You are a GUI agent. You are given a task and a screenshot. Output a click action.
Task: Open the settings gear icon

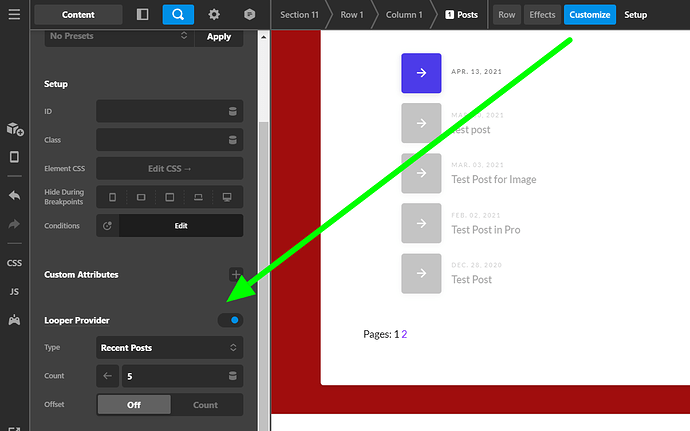pyautogui.click(x=214, y=15)
